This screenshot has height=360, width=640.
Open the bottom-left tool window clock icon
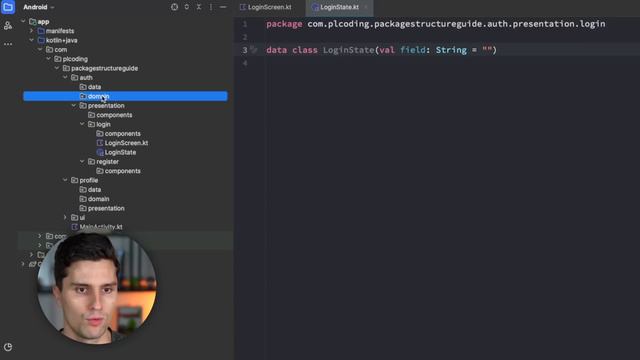pos(8,347)
